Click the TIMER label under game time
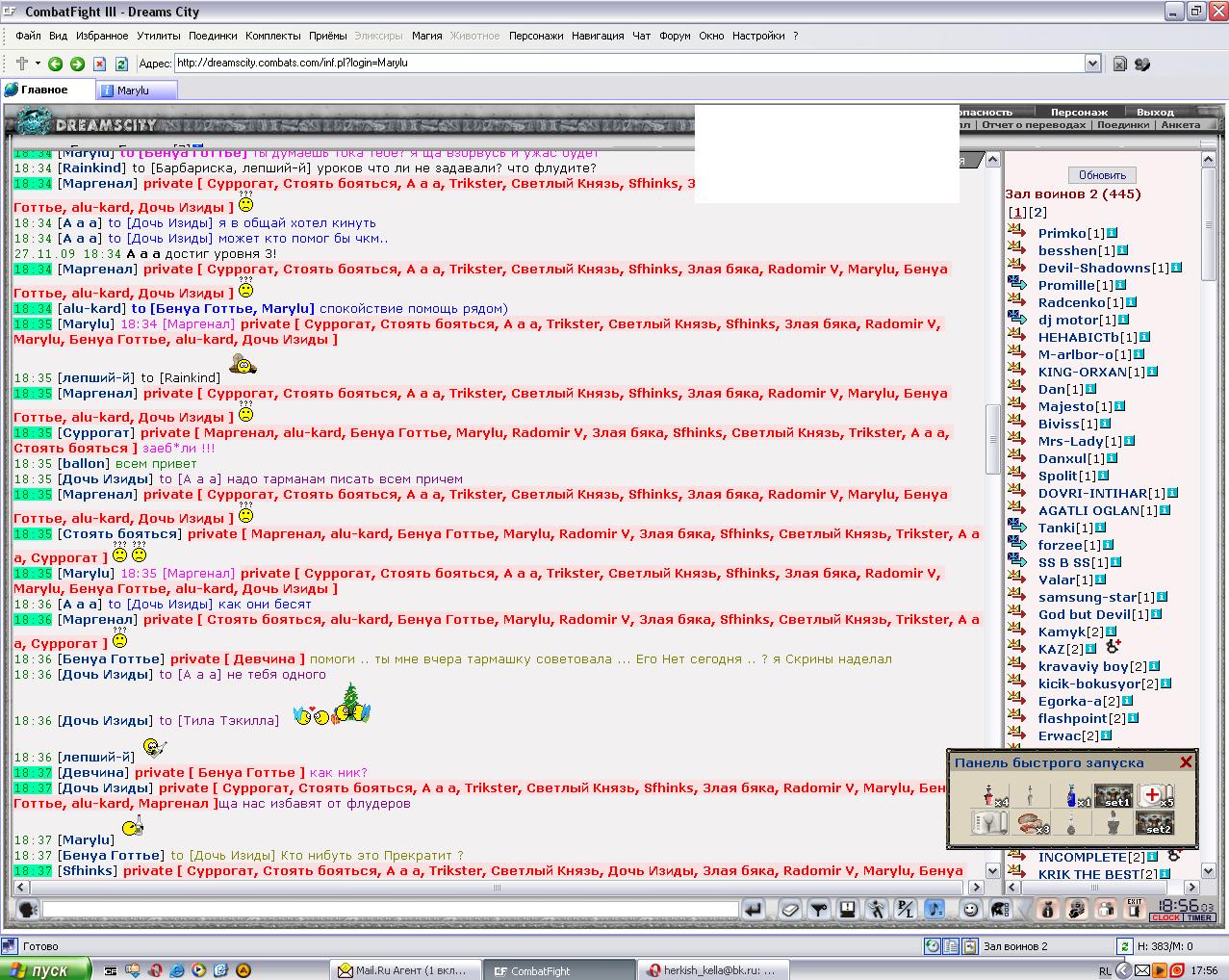This screenshot has width=1229, height=980. 1199,918
